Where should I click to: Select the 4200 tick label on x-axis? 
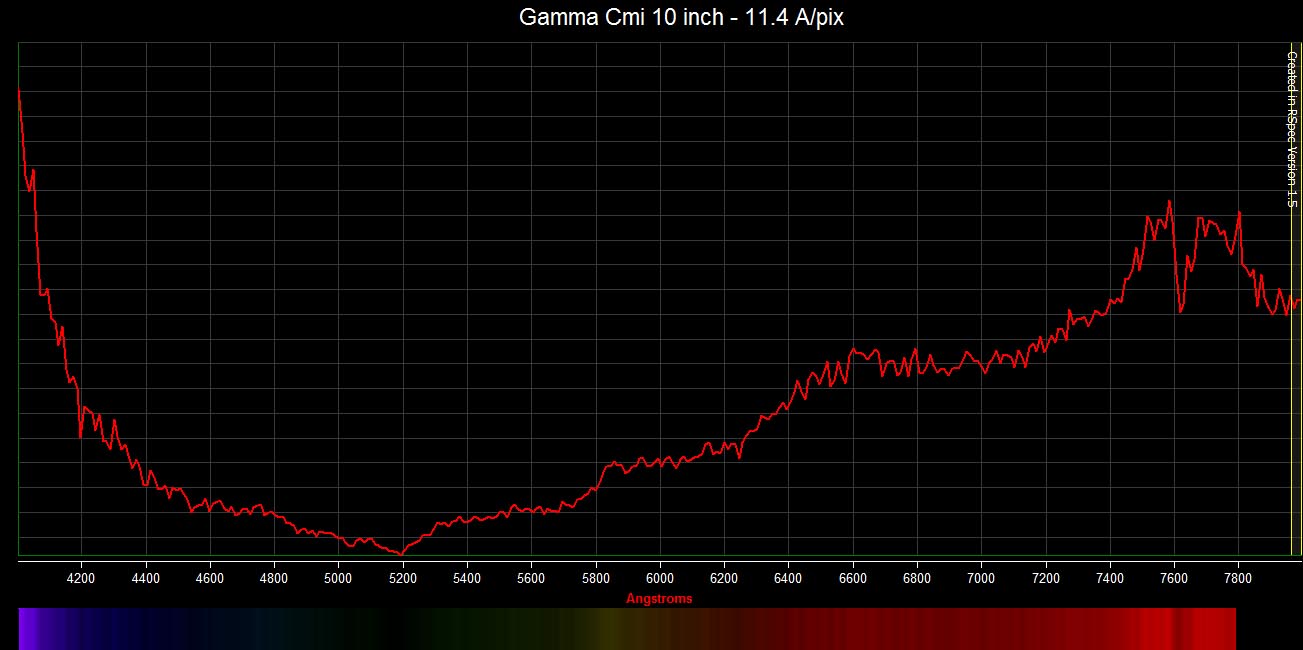[x=81, y=578]
